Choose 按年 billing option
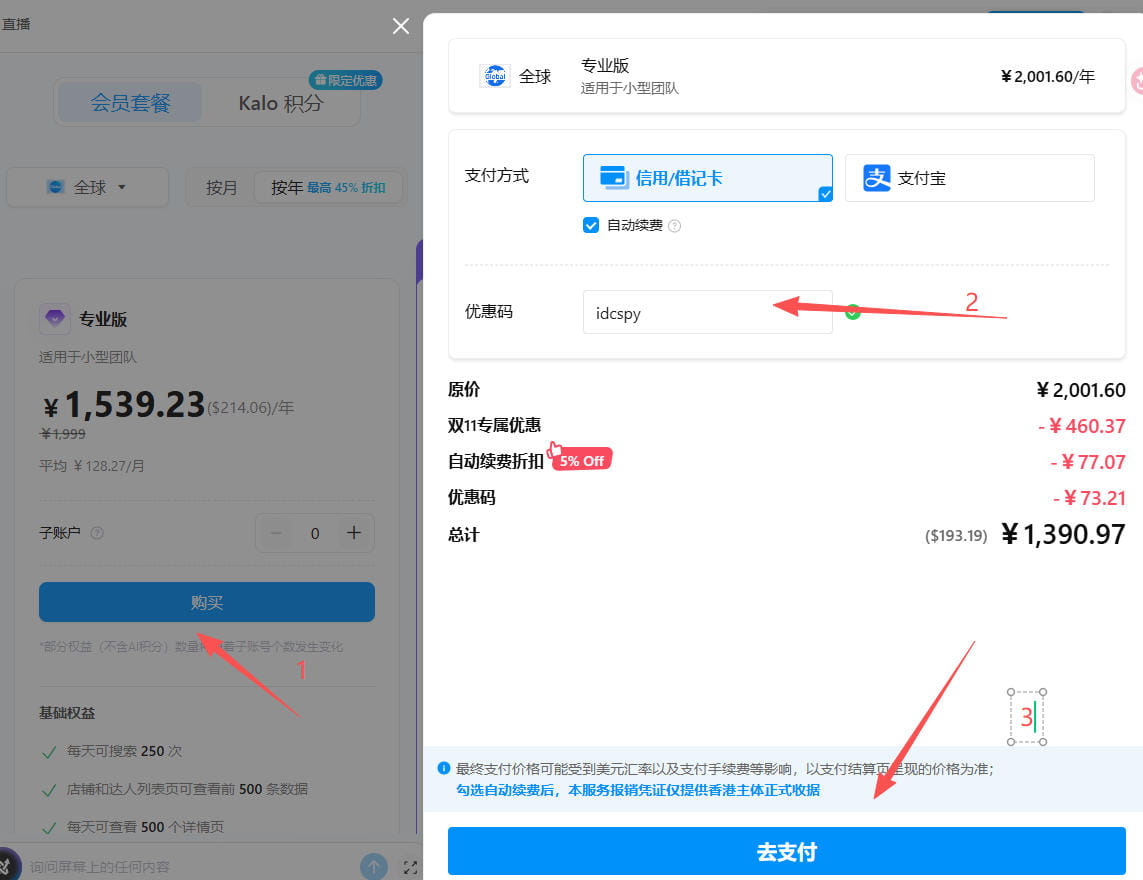 [x=328, y=187]
